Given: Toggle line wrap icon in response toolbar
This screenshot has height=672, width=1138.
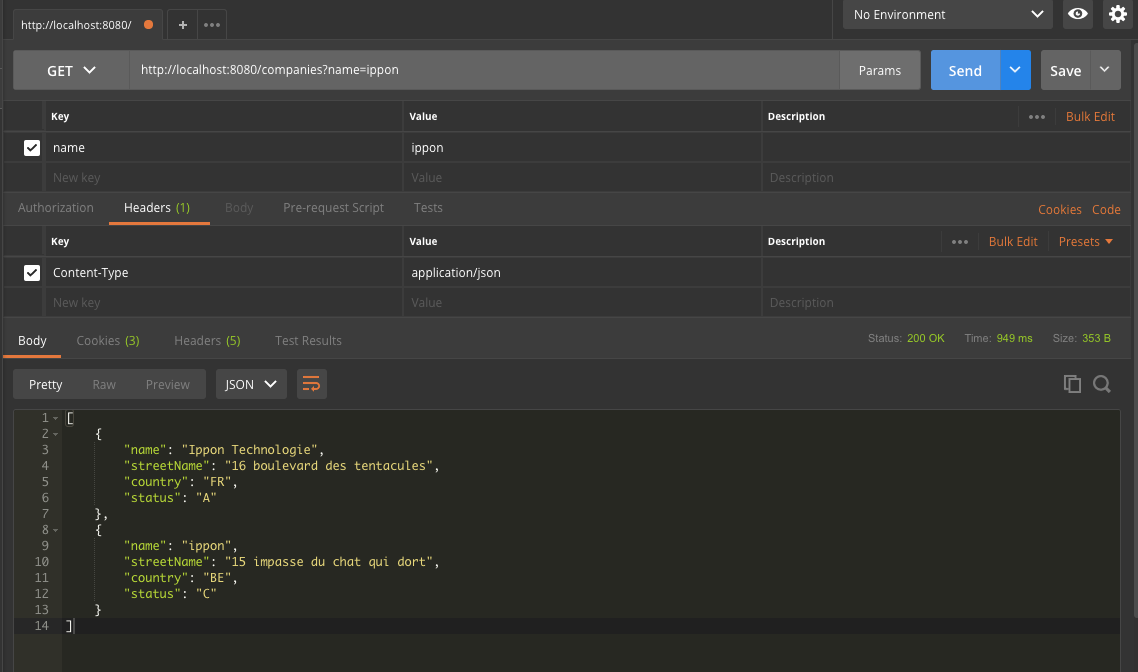Looking at the screenshot, I should tap(312, 384).
